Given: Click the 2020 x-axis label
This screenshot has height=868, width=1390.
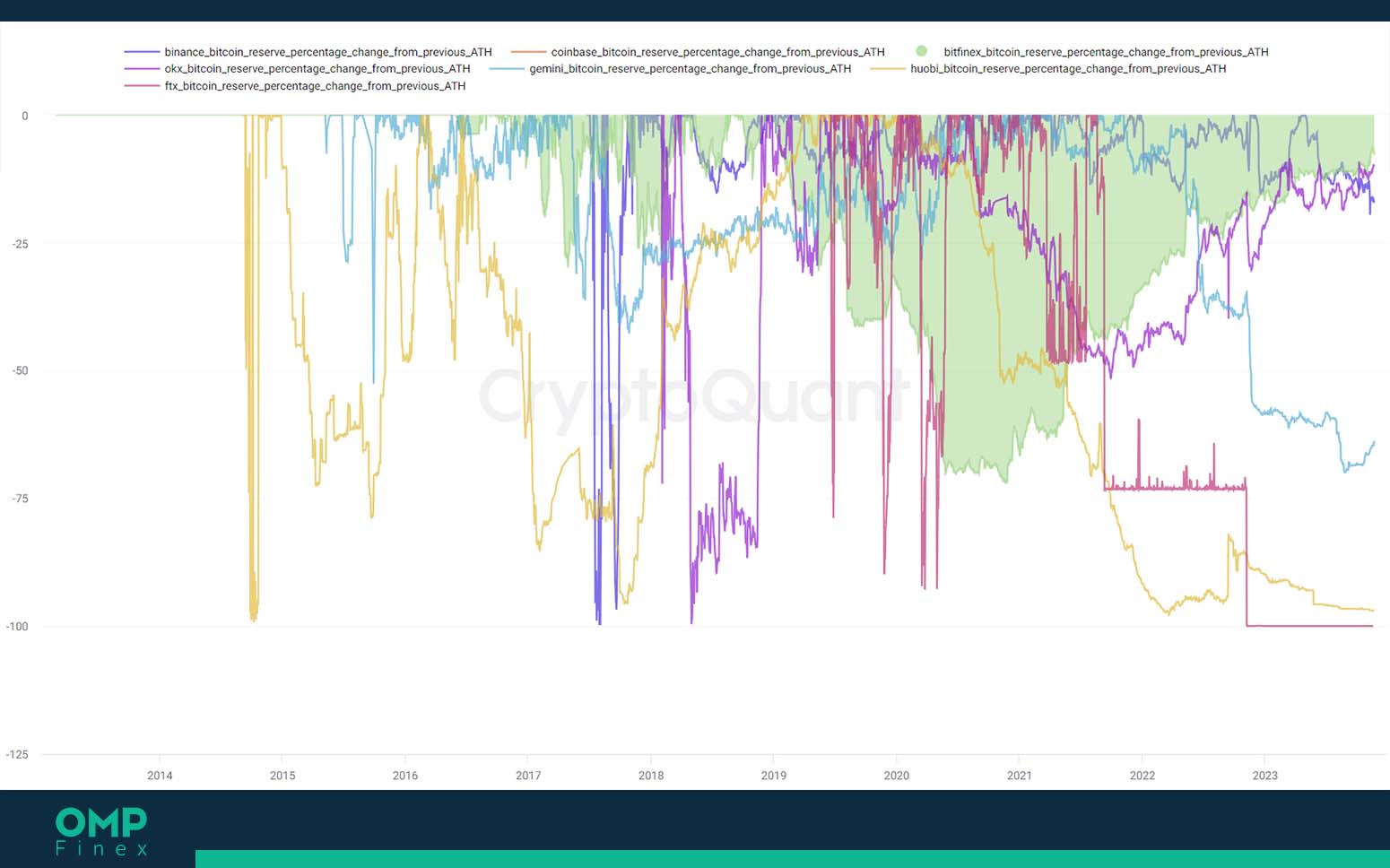Looking at the screenshot, I should pos(897,776).
